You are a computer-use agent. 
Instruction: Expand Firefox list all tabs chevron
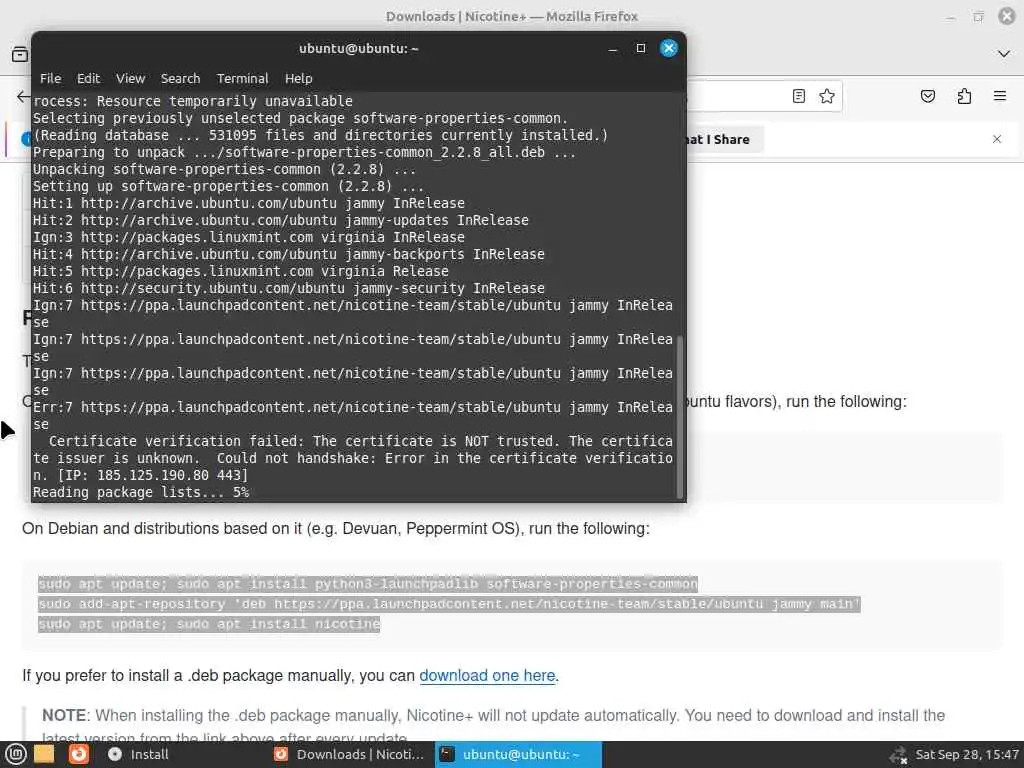(1004, 54)
